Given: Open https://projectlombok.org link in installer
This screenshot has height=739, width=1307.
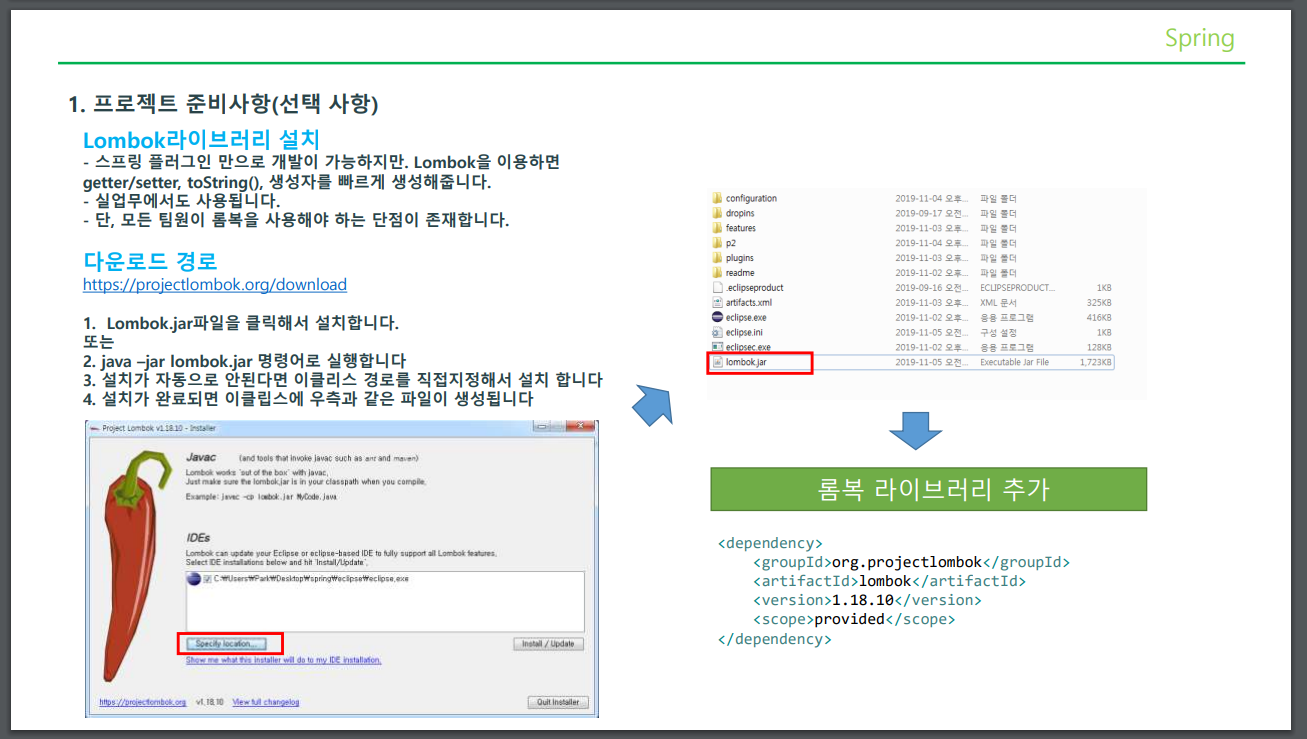Looking at the screenshot, I should tap(143, 702).
